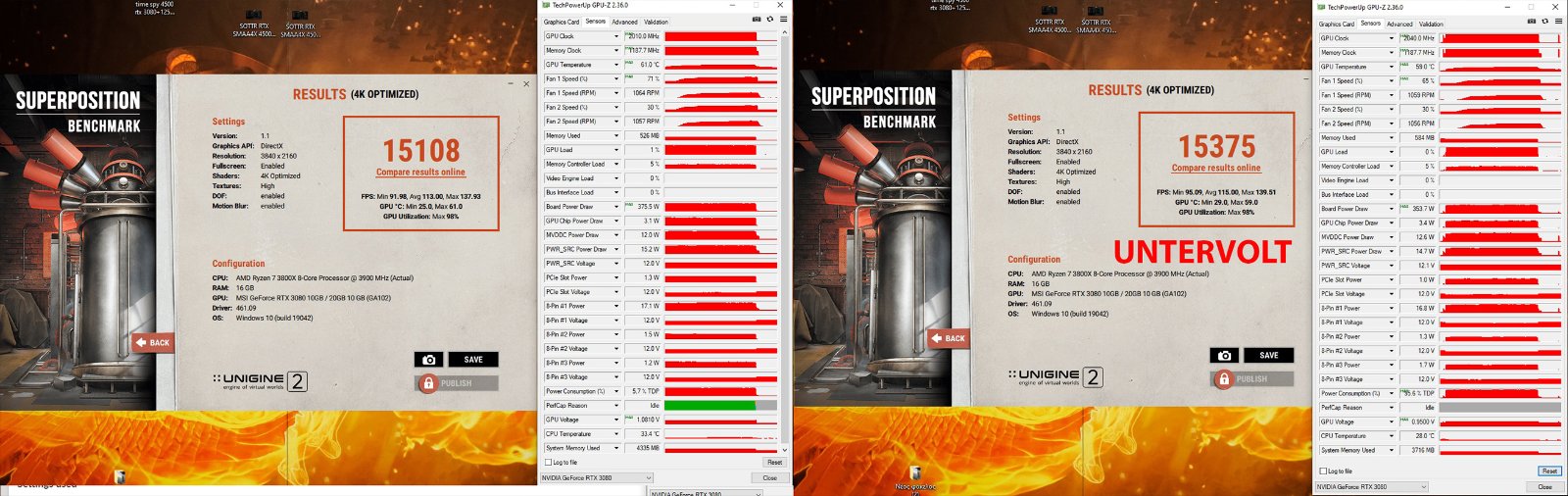Open the hamburger menu in right GPU-Z window
This screenshot has height=496, width=1568.
(1558, 22)
